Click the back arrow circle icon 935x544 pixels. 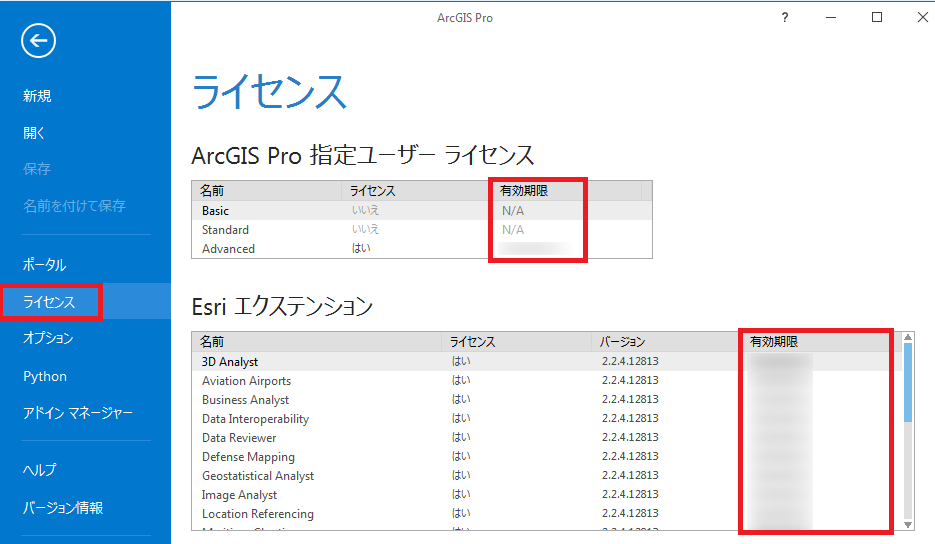tap(38, 40)
